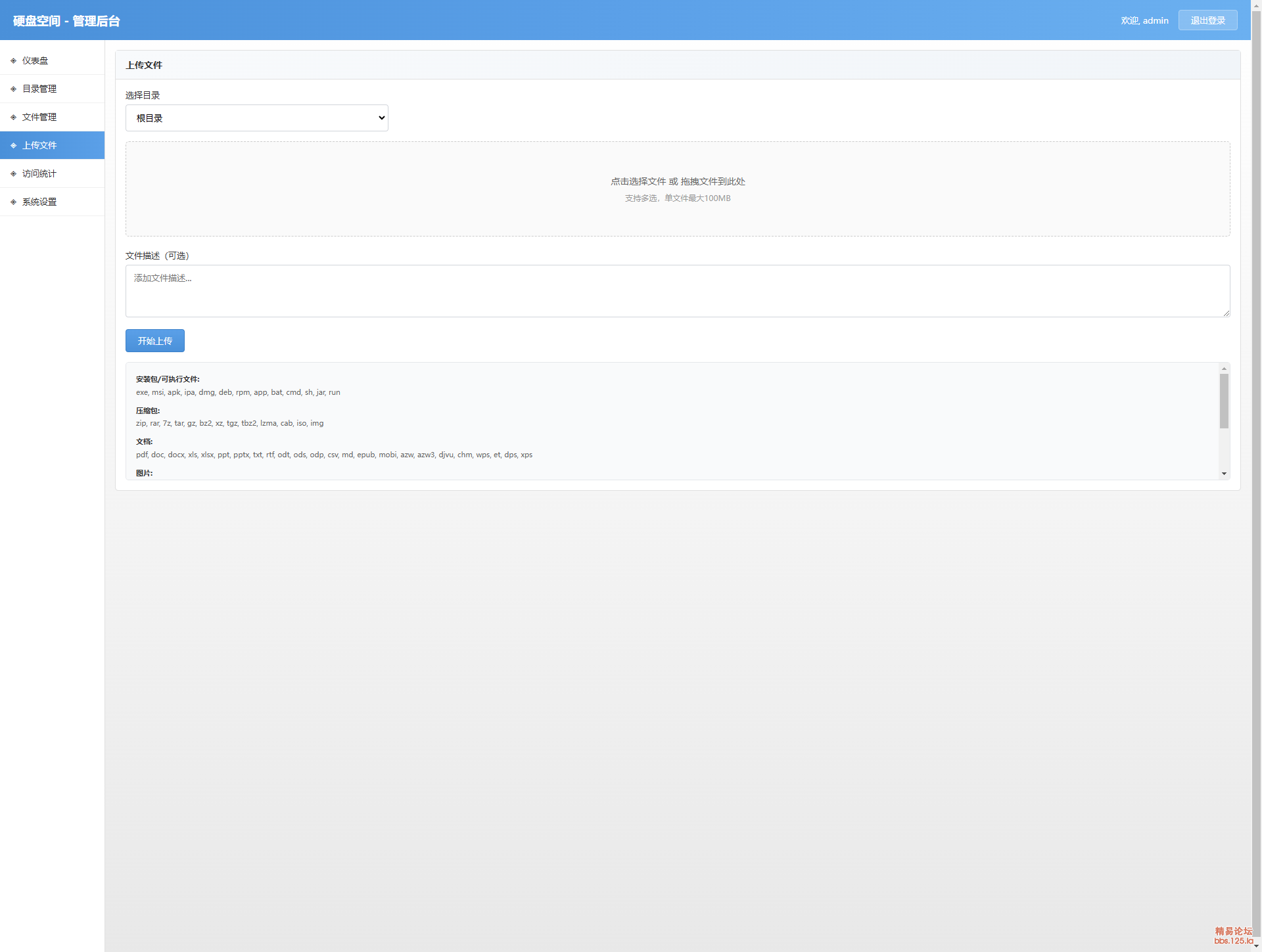
Task: Click the diamond icon beside 系统设置
Action: [x=13, y=202]
